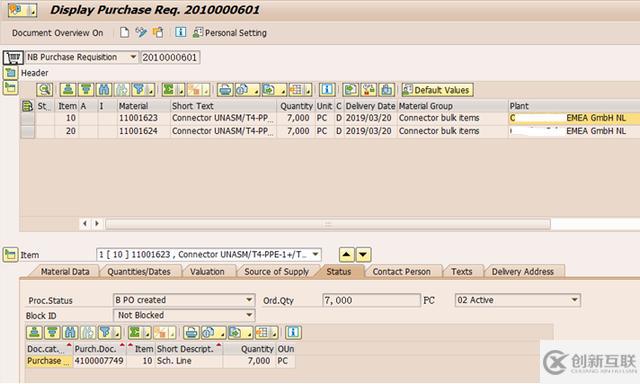This screenshot has width=640, height=384.
Task: Click the Other Purchase Requisition icon
Action: 158,33
